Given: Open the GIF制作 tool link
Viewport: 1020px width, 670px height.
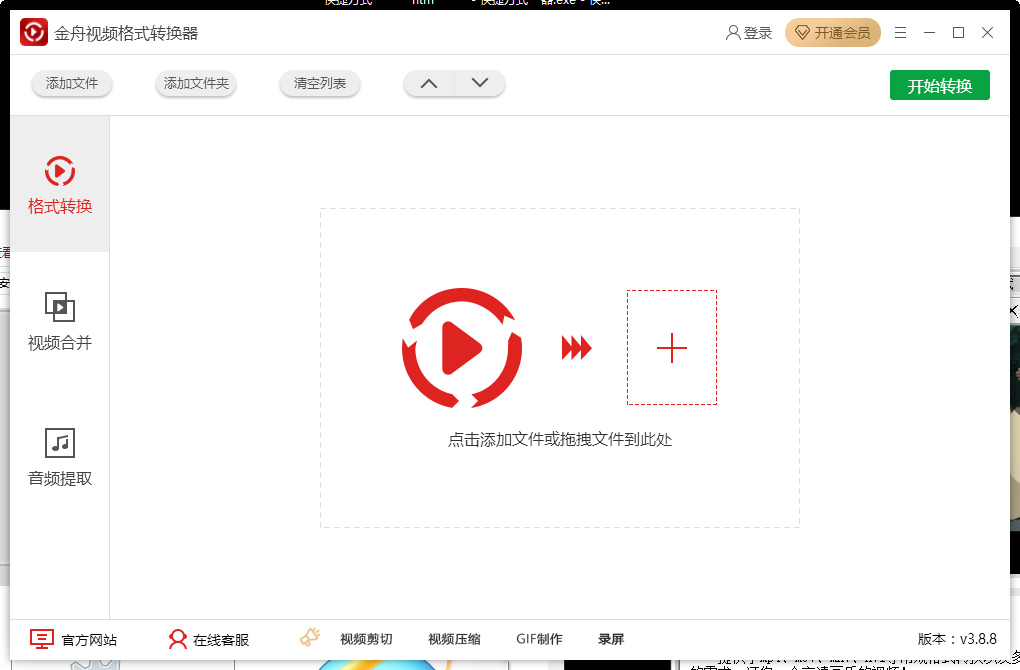Looking at the screenshot, I should pos(539,639).
